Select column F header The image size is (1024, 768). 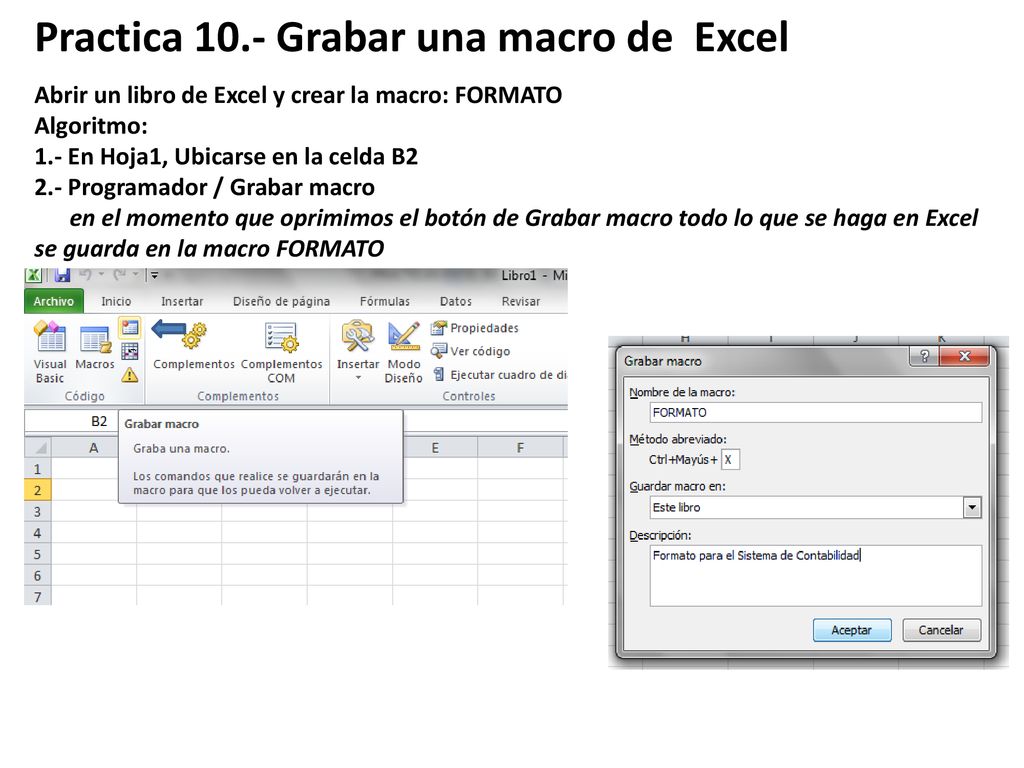click(520, 448)
